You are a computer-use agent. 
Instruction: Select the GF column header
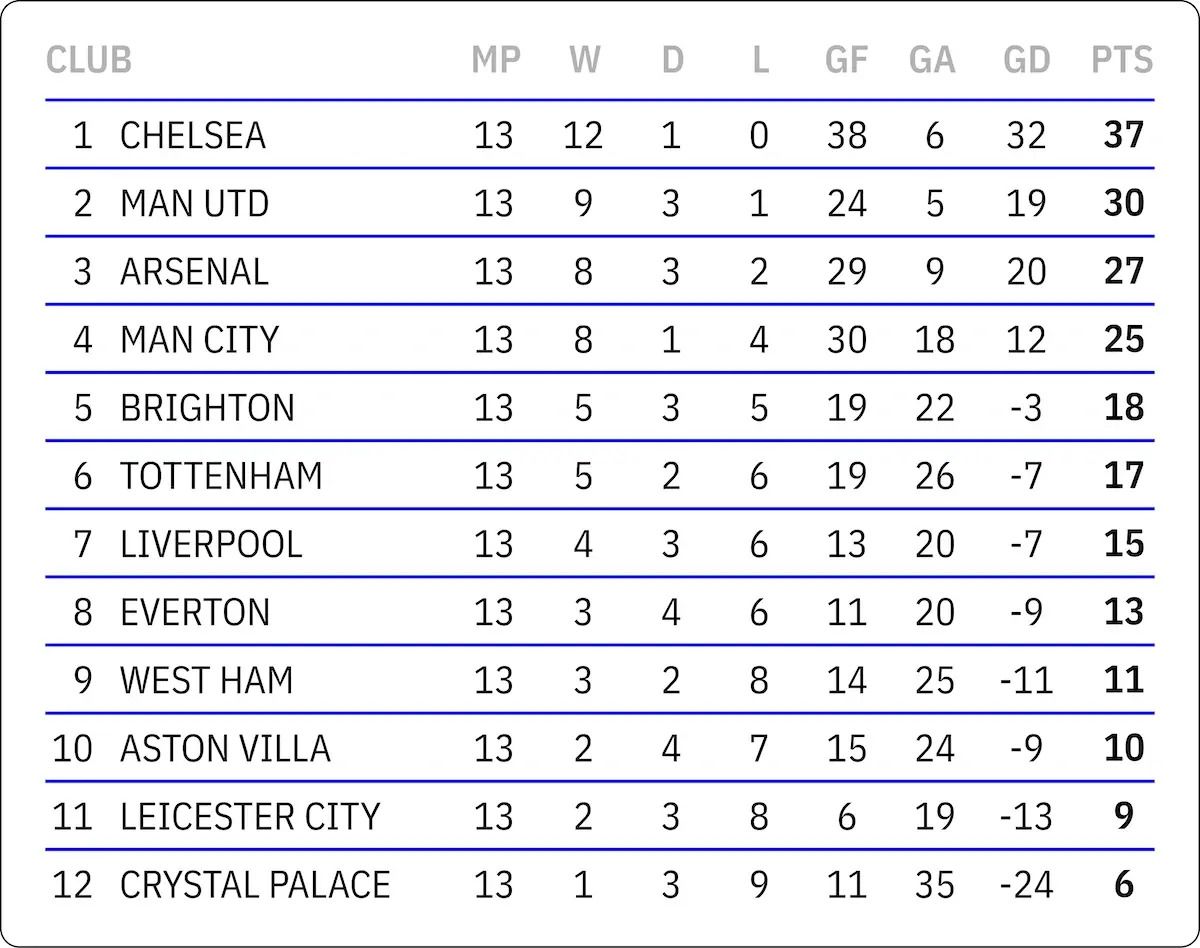[846, 60]
